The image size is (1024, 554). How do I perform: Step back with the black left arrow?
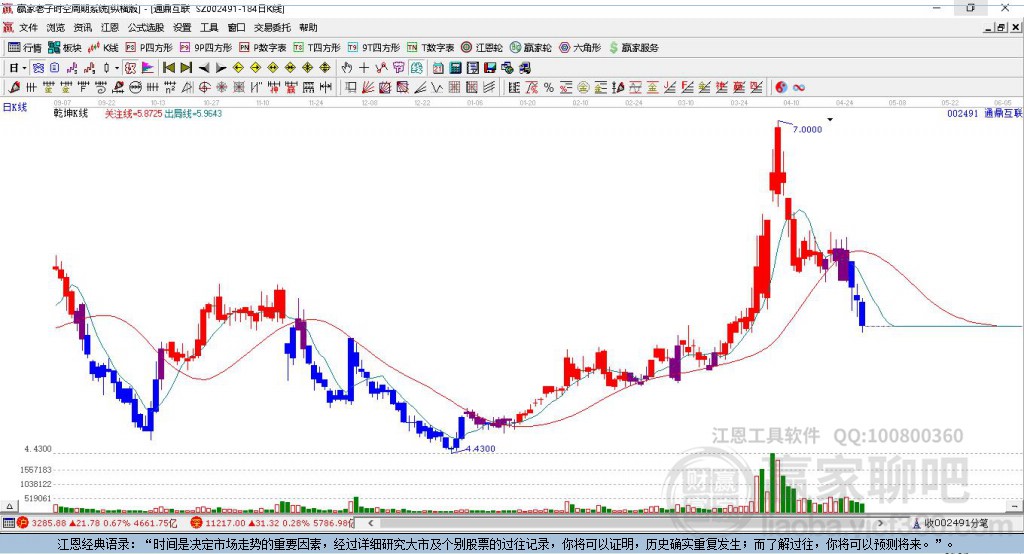(x=204, y=68)
